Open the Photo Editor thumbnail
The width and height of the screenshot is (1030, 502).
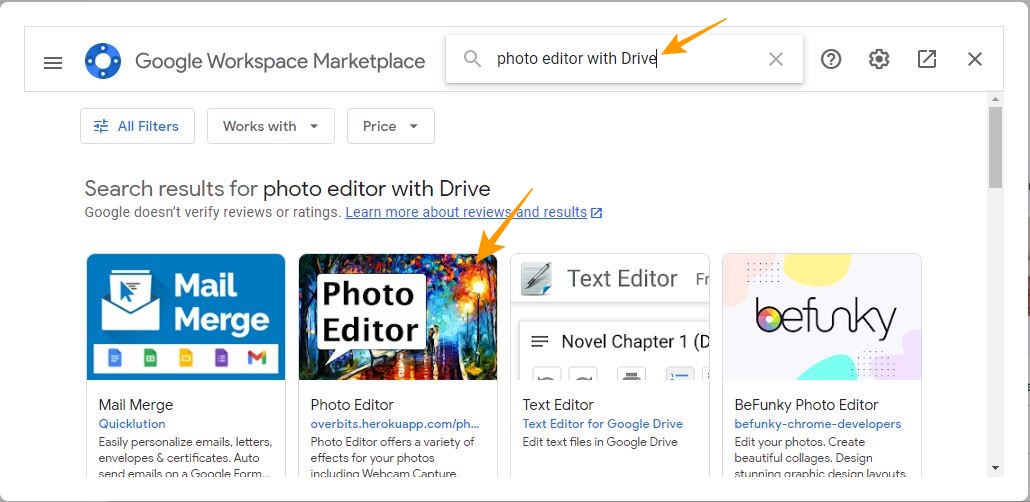pos(398,317)
